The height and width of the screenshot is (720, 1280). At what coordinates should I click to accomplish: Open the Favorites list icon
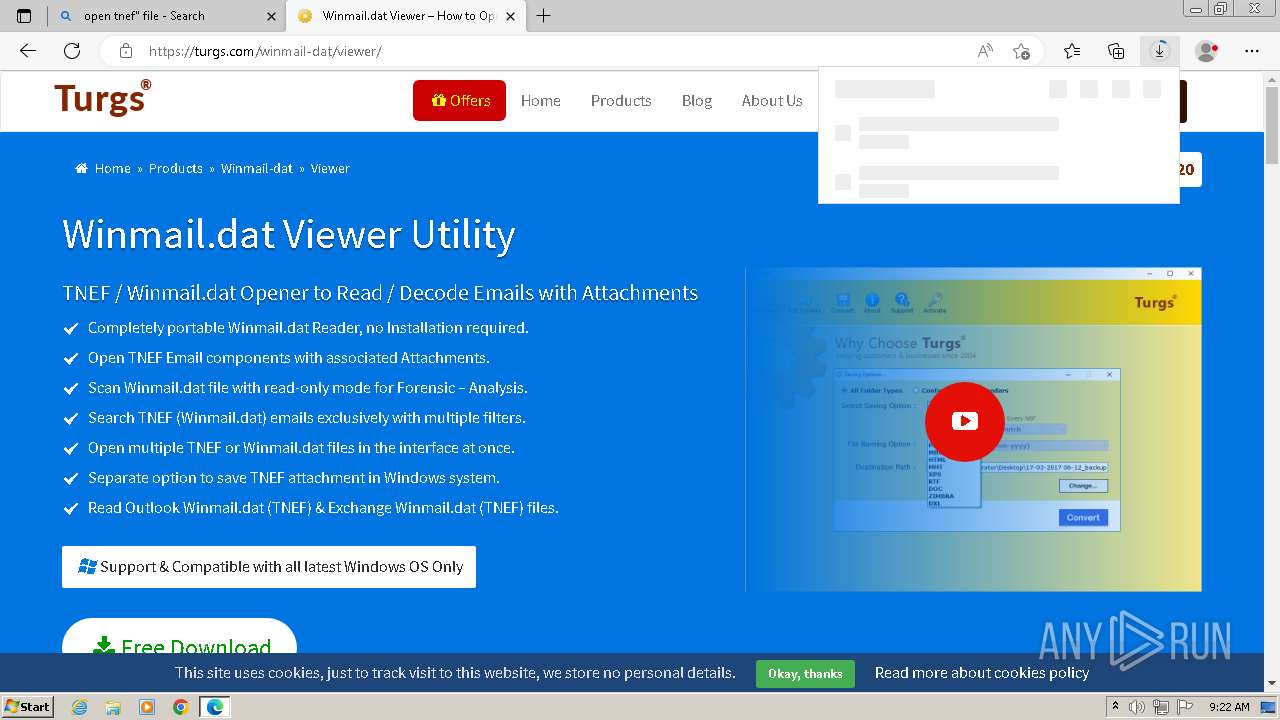pos(1072,51)
